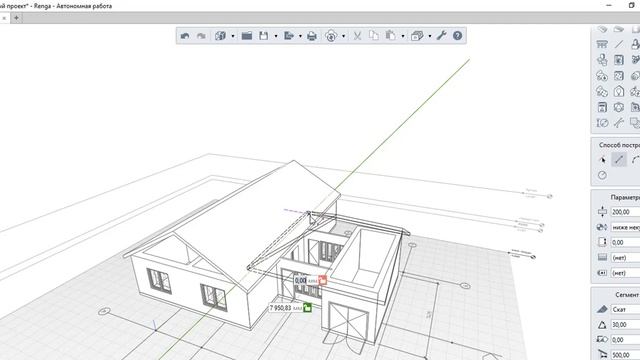Copy selection using the copy icon
This screenshot has height=360, width=640.
point(374,36)
